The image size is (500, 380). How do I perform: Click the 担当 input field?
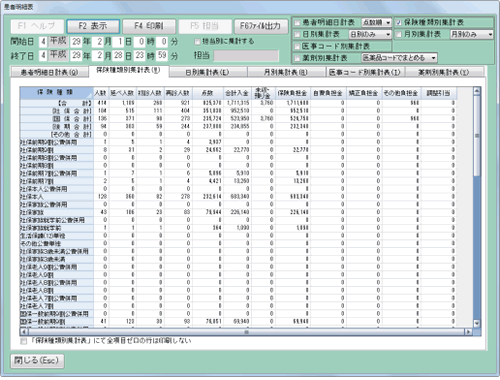click(x=246, y=56)
